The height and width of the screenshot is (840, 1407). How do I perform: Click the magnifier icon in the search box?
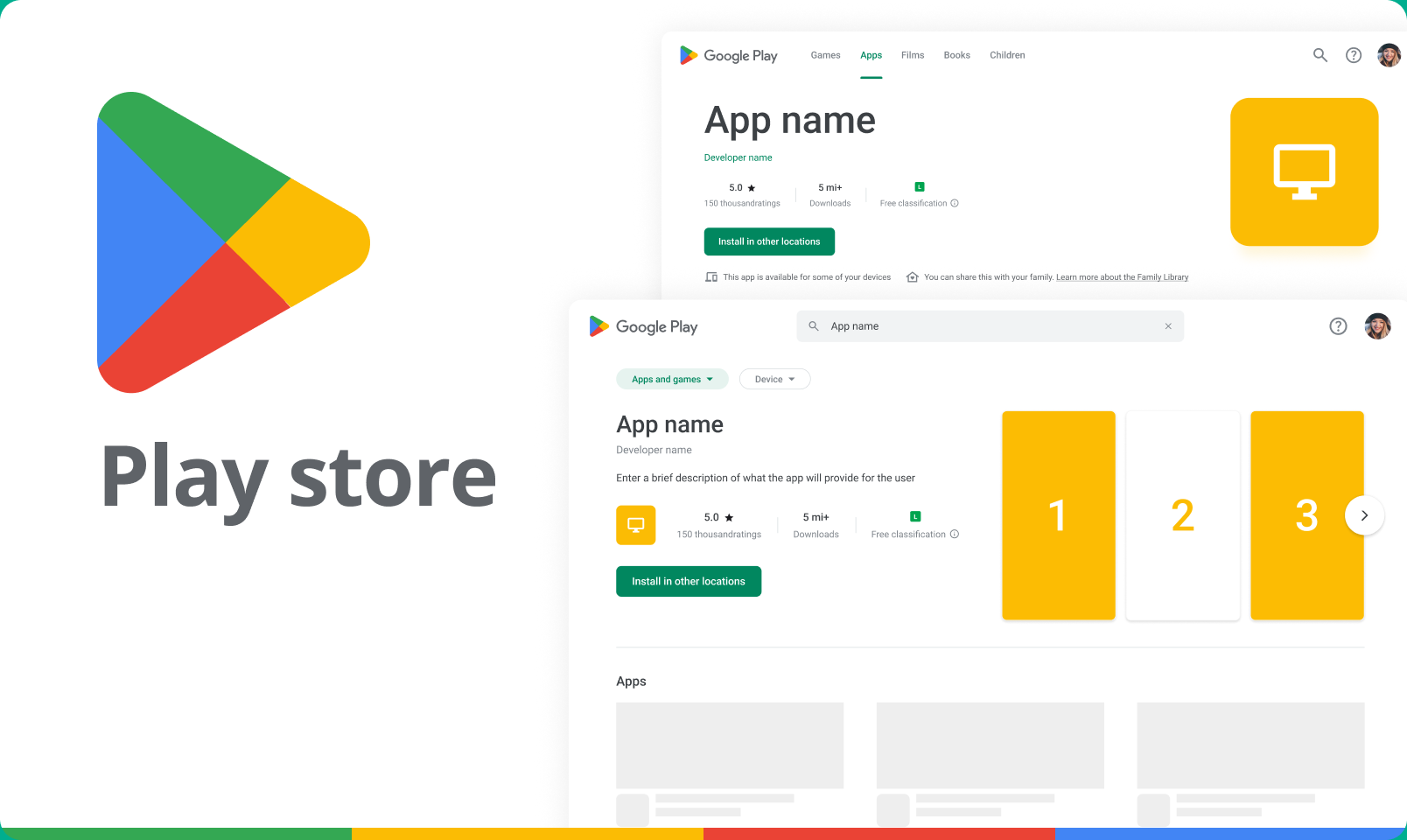coord(814,325)
